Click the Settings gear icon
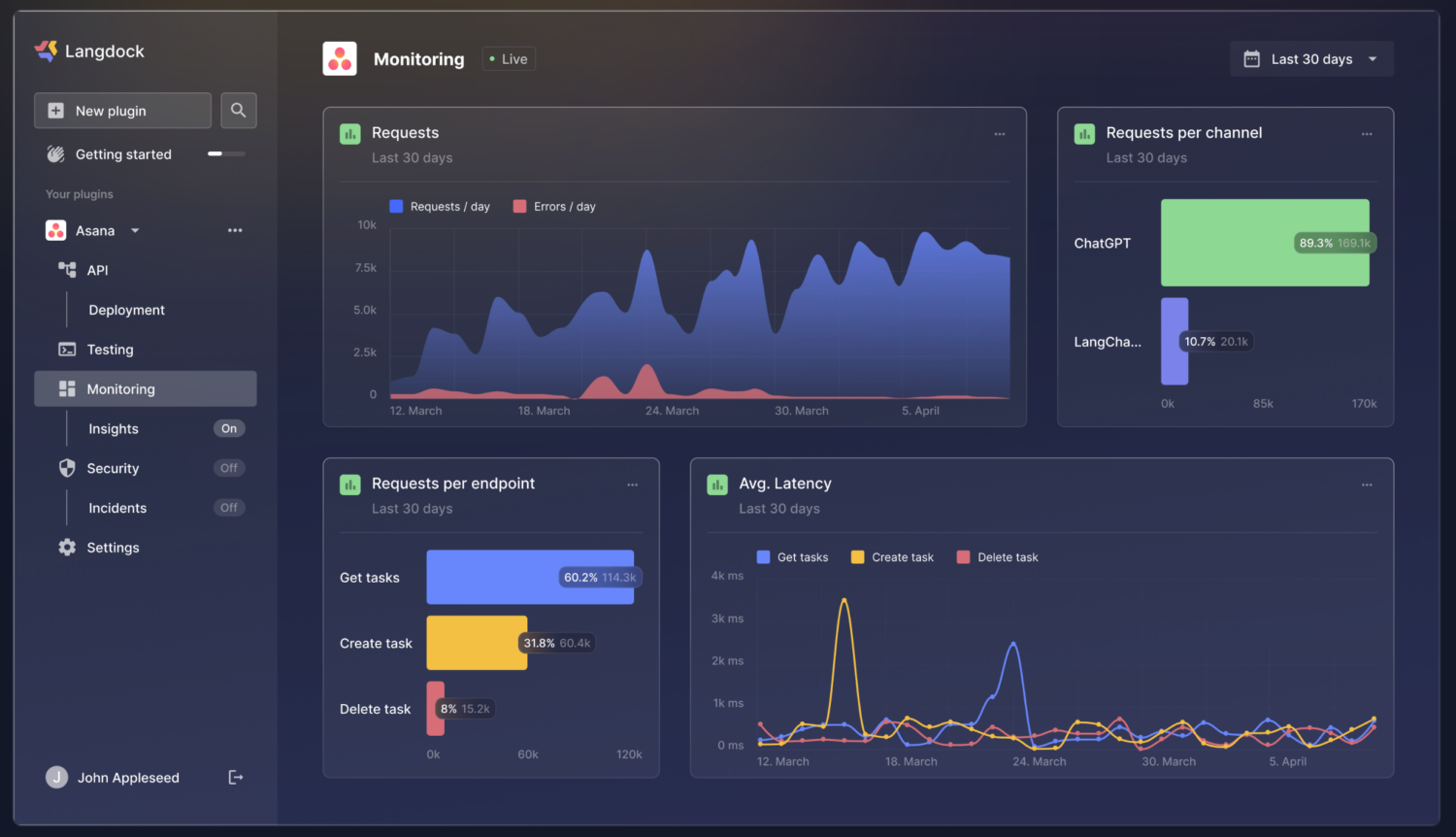Image resolution: width=1456 pixels, height=837 pixels. point(67,548)
